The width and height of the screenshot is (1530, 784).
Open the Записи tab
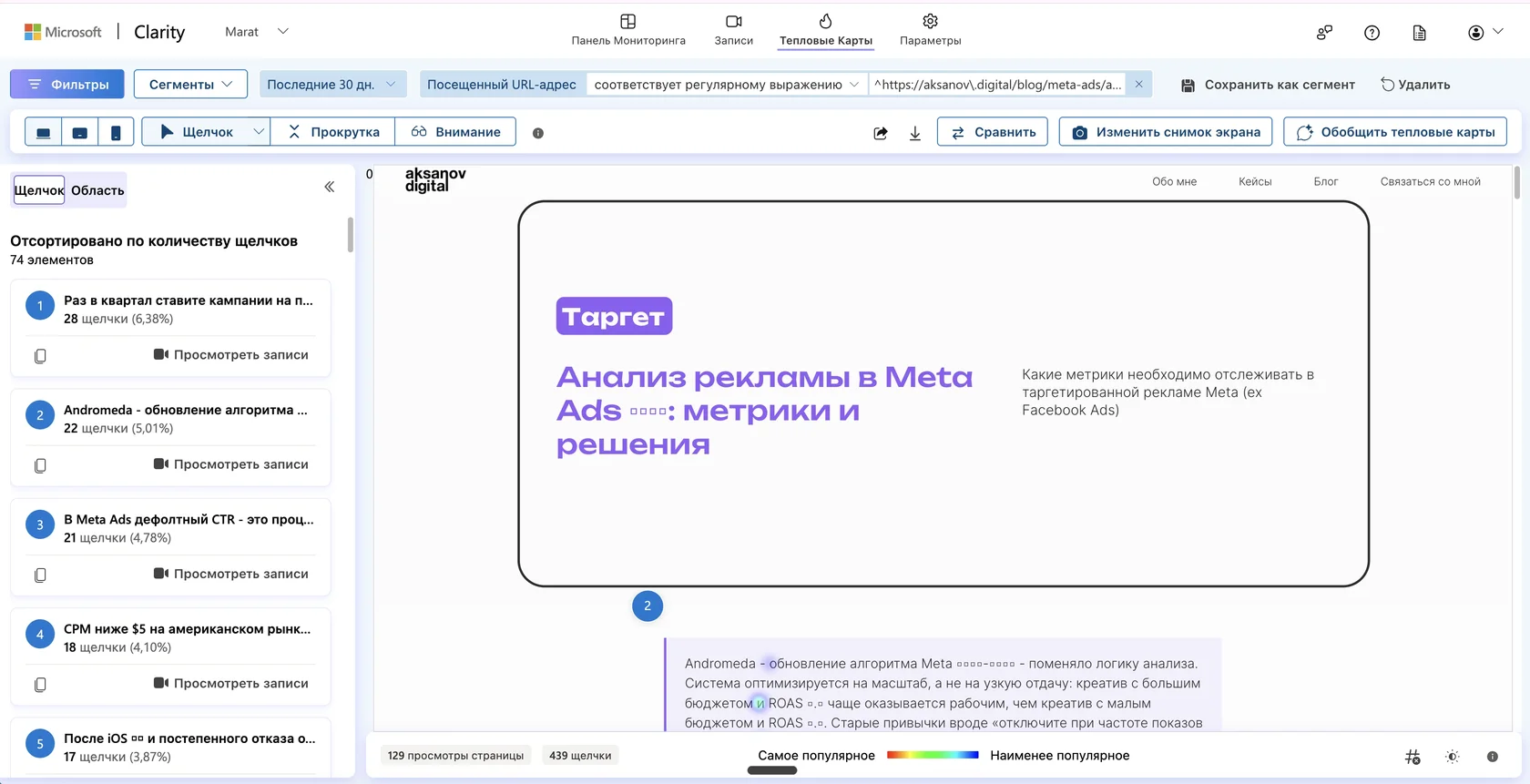click(x=734, y=30)
